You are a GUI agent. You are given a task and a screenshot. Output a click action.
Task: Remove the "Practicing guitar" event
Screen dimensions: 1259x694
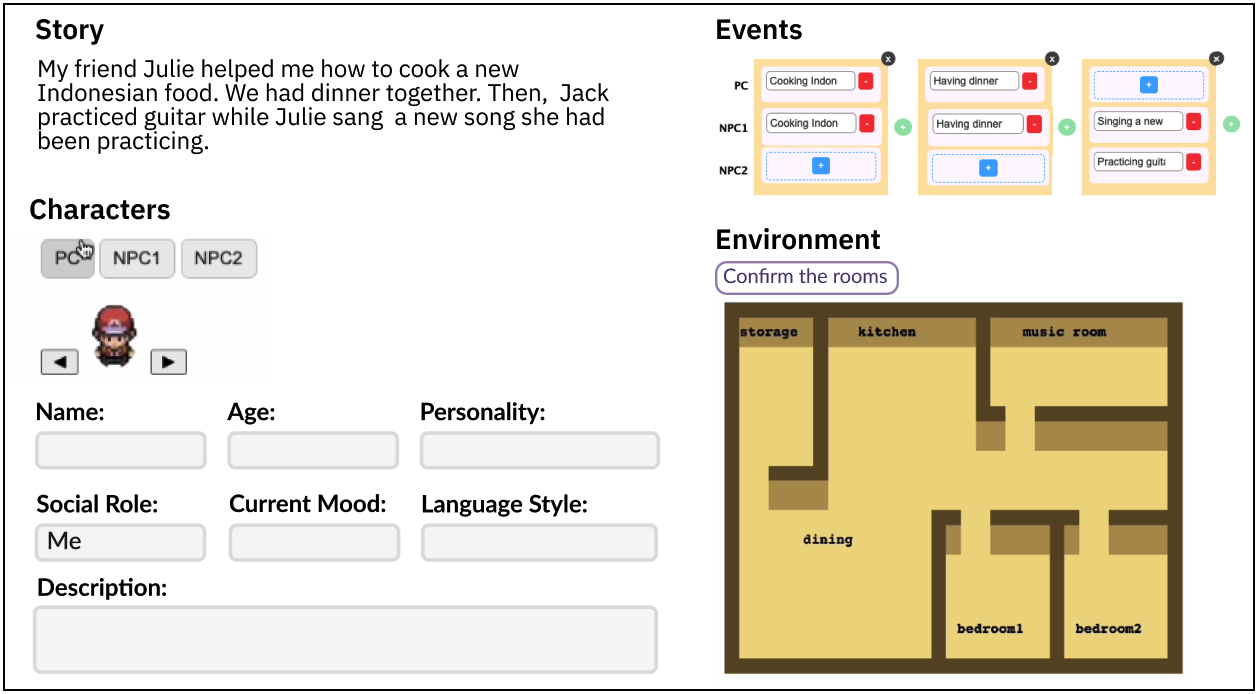click(x=1193, y=161)
